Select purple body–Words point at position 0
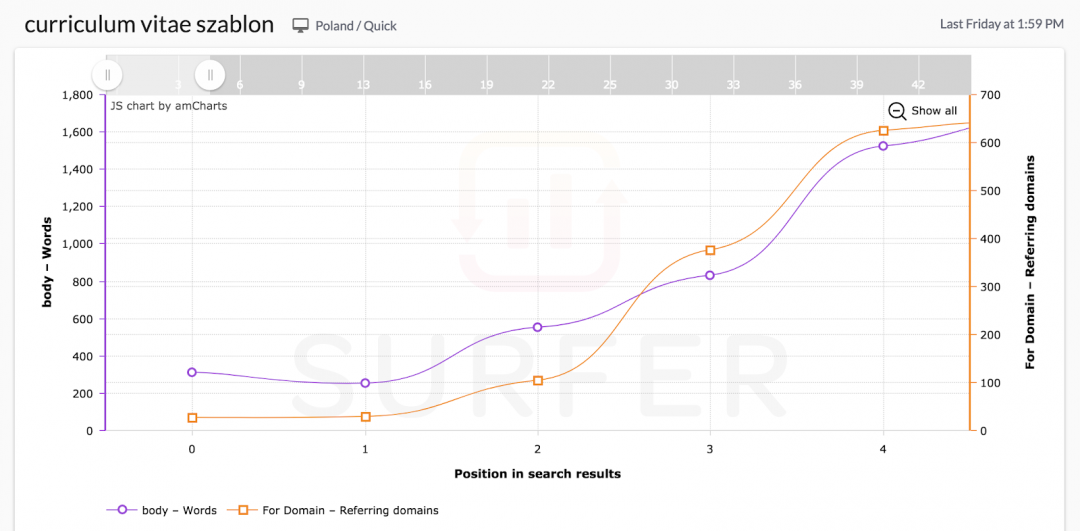 [x=192, y=372]
